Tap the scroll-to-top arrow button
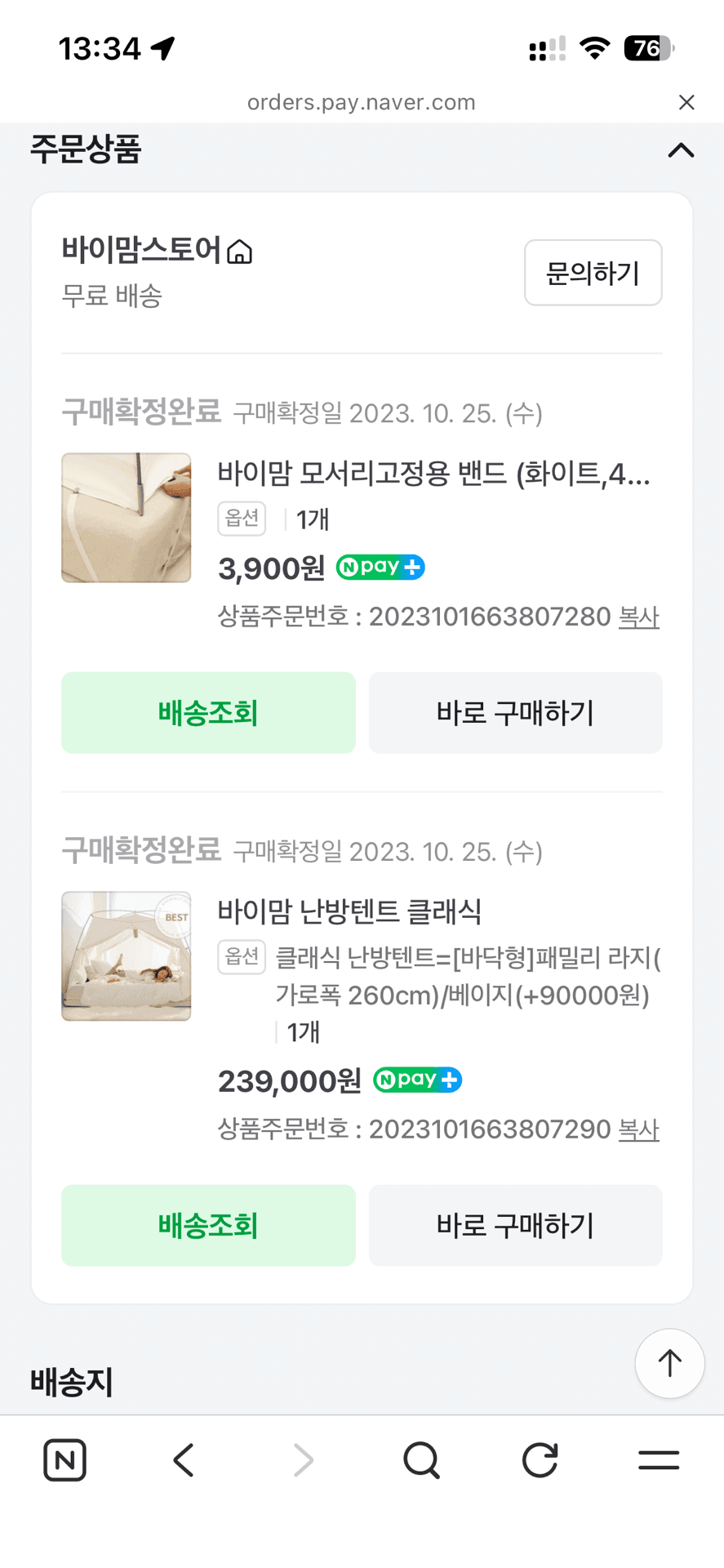Image resolution: width=724 pixels, height=1568 pixels. tap(670, 1363)
